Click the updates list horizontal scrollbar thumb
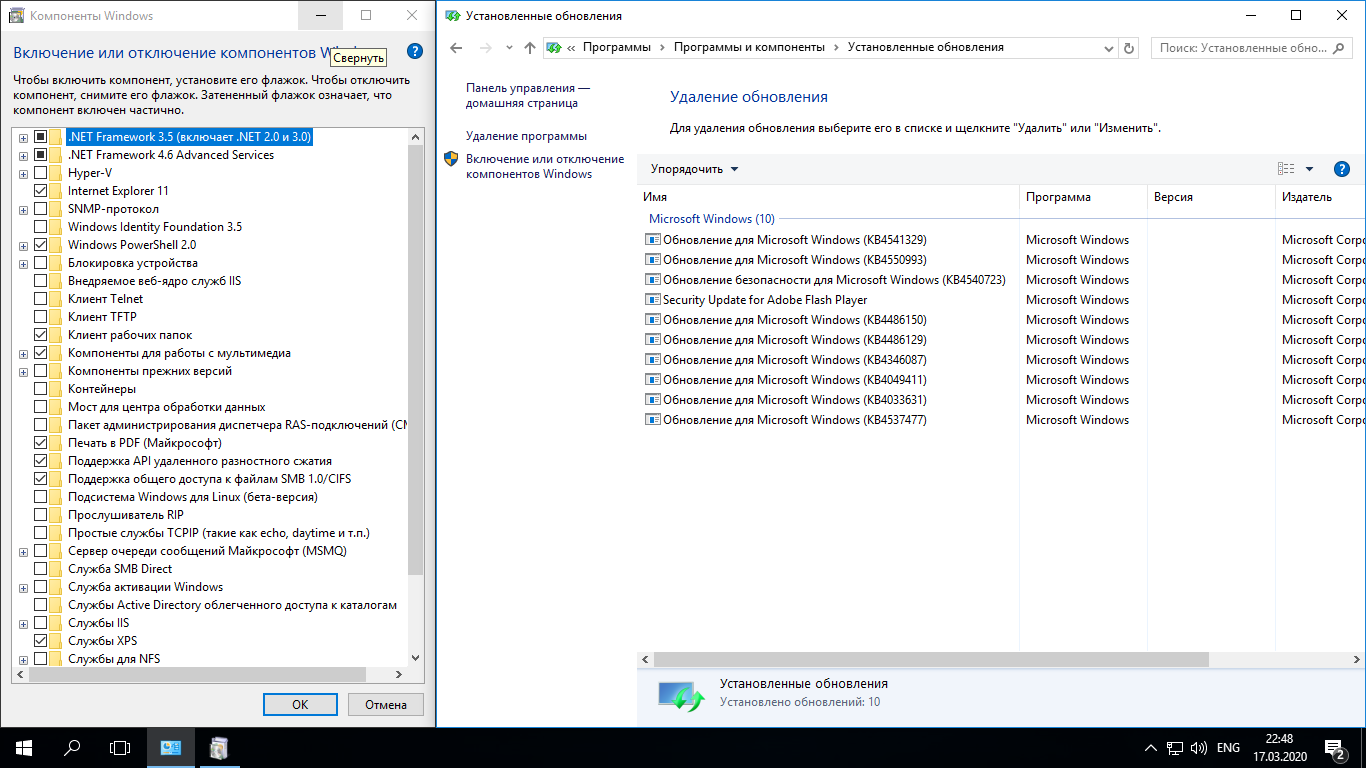The height and width of the screenshot is (768, 1366). tap(932, 660)
